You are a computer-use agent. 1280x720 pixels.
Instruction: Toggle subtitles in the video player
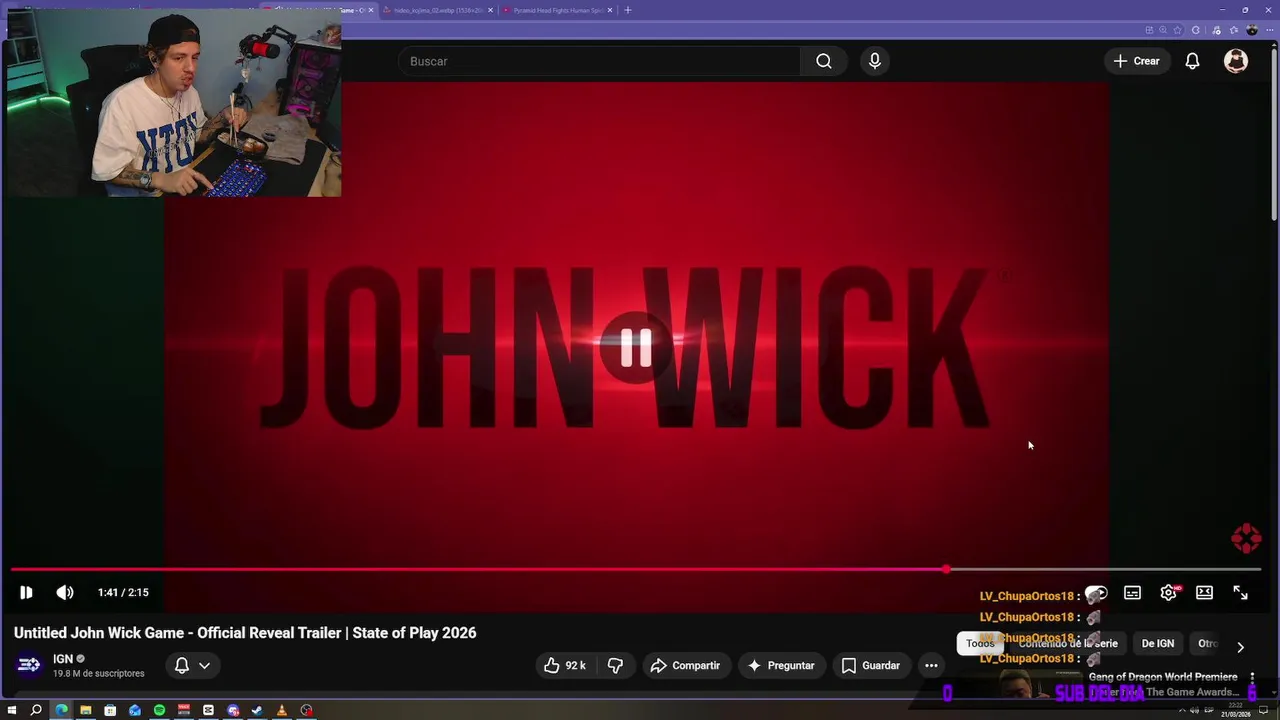pos(1132,593)
